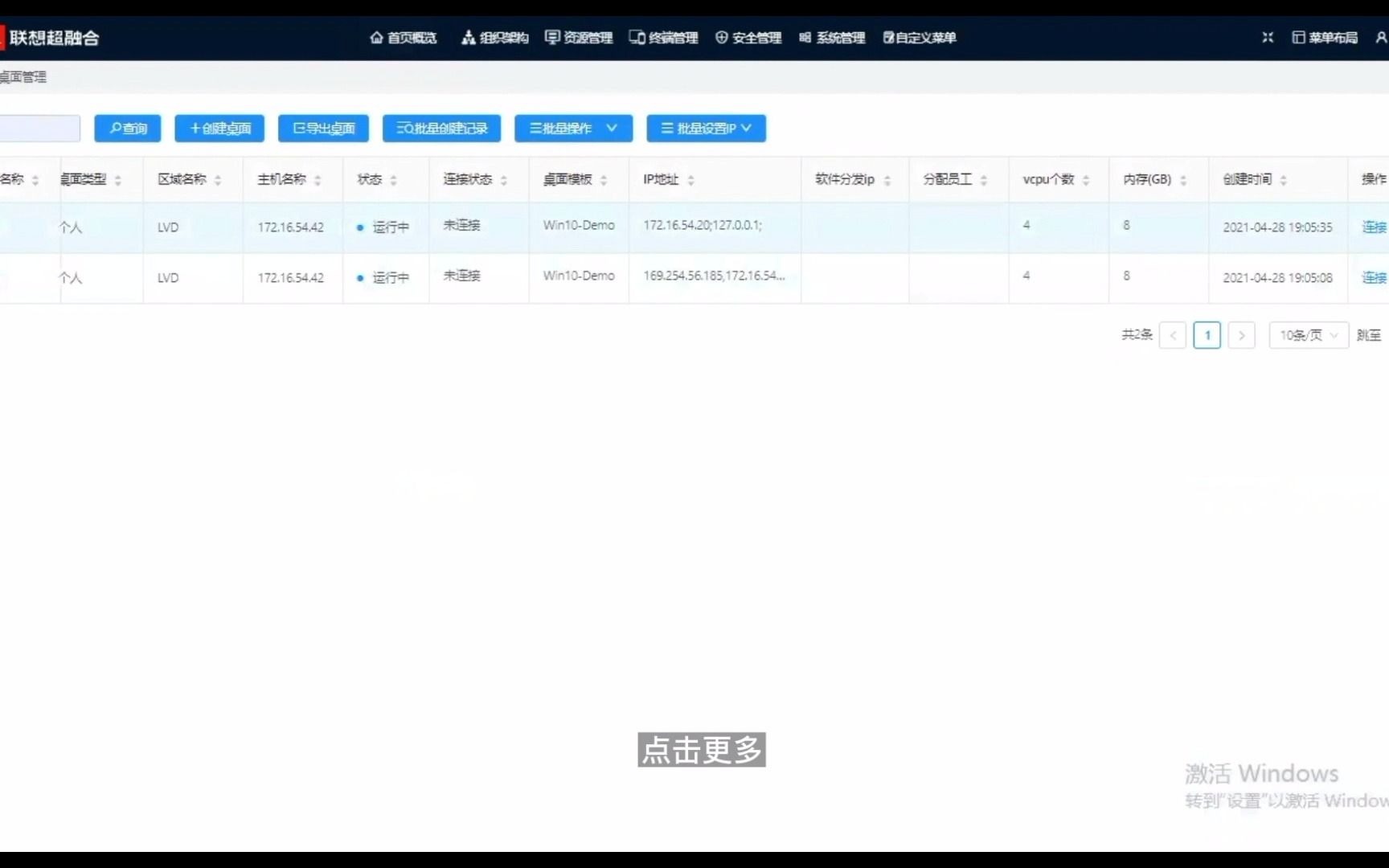Click IP cell 169.254.56.185,172.16.54...

coord(714,276)
